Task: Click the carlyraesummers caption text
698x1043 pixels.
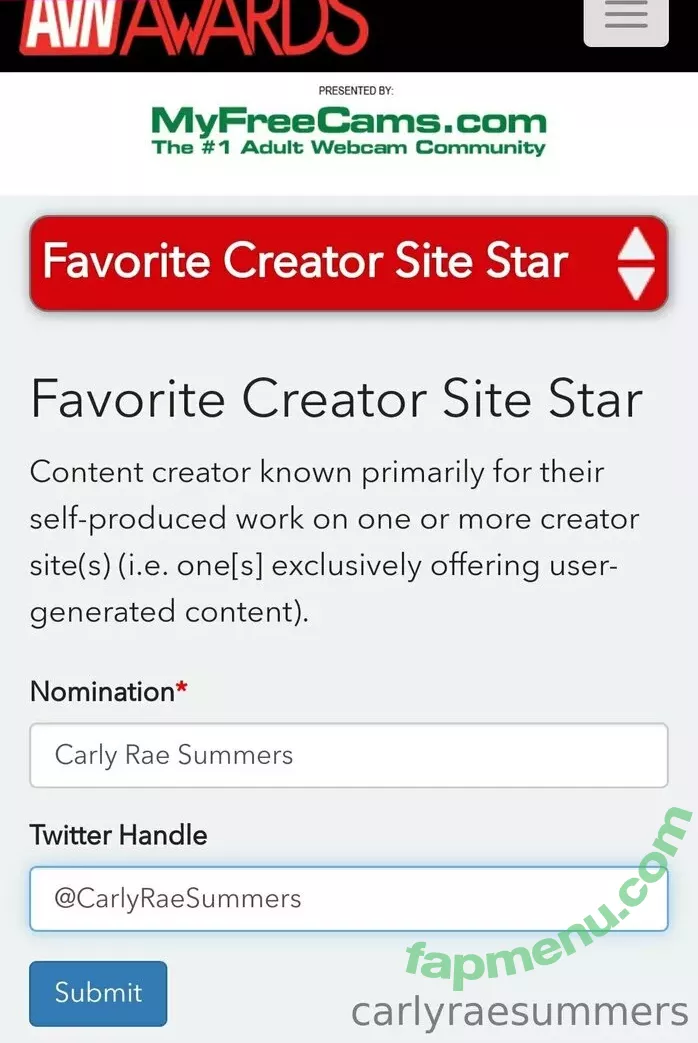Action: pos(519,1012)
